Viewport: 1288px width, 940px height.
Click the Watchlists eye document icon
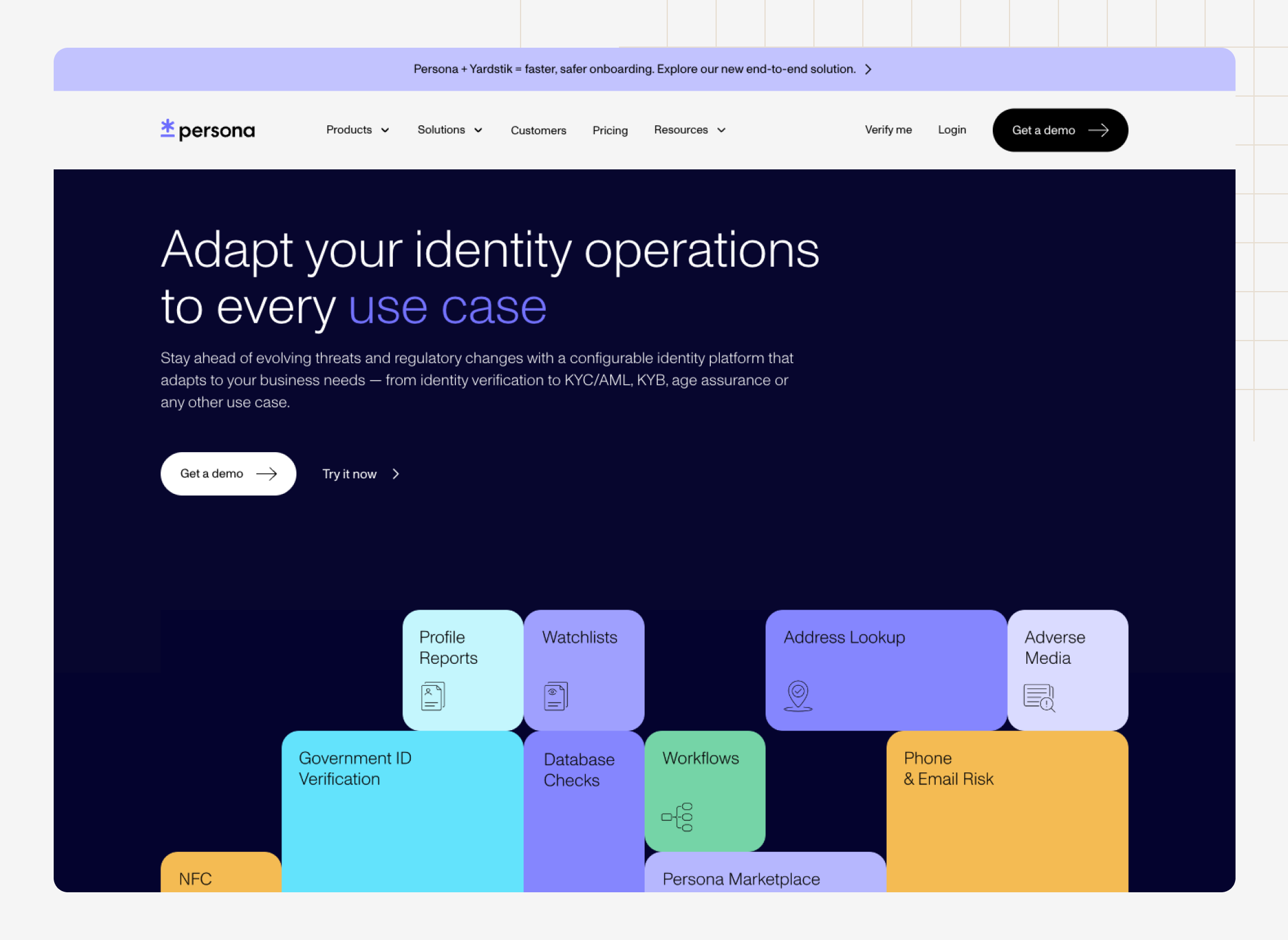point(556,696)
